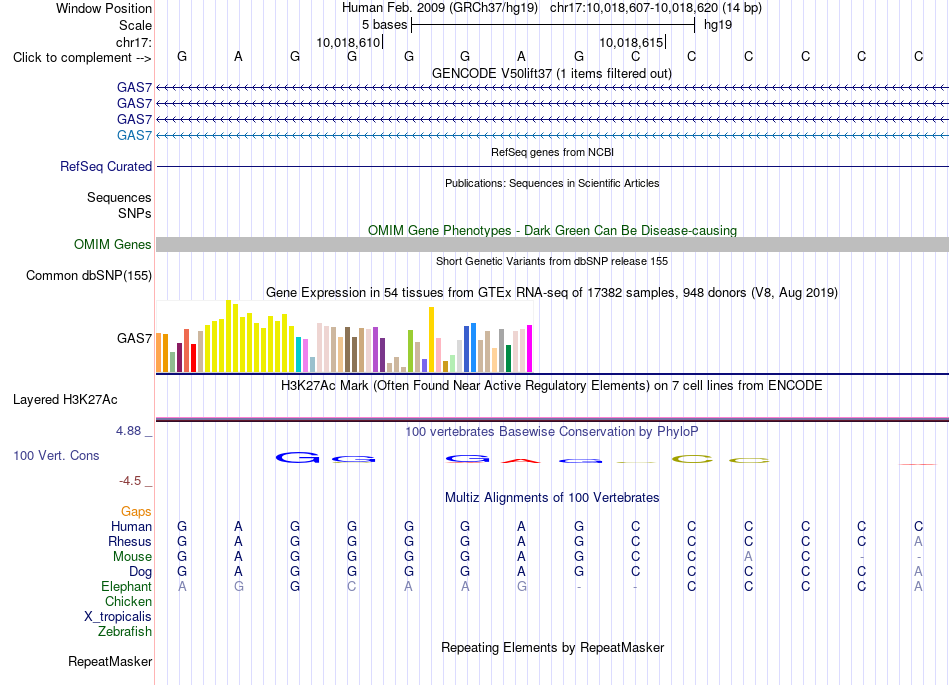Click the faded mismatch A in Mouse row

(748, 557)
